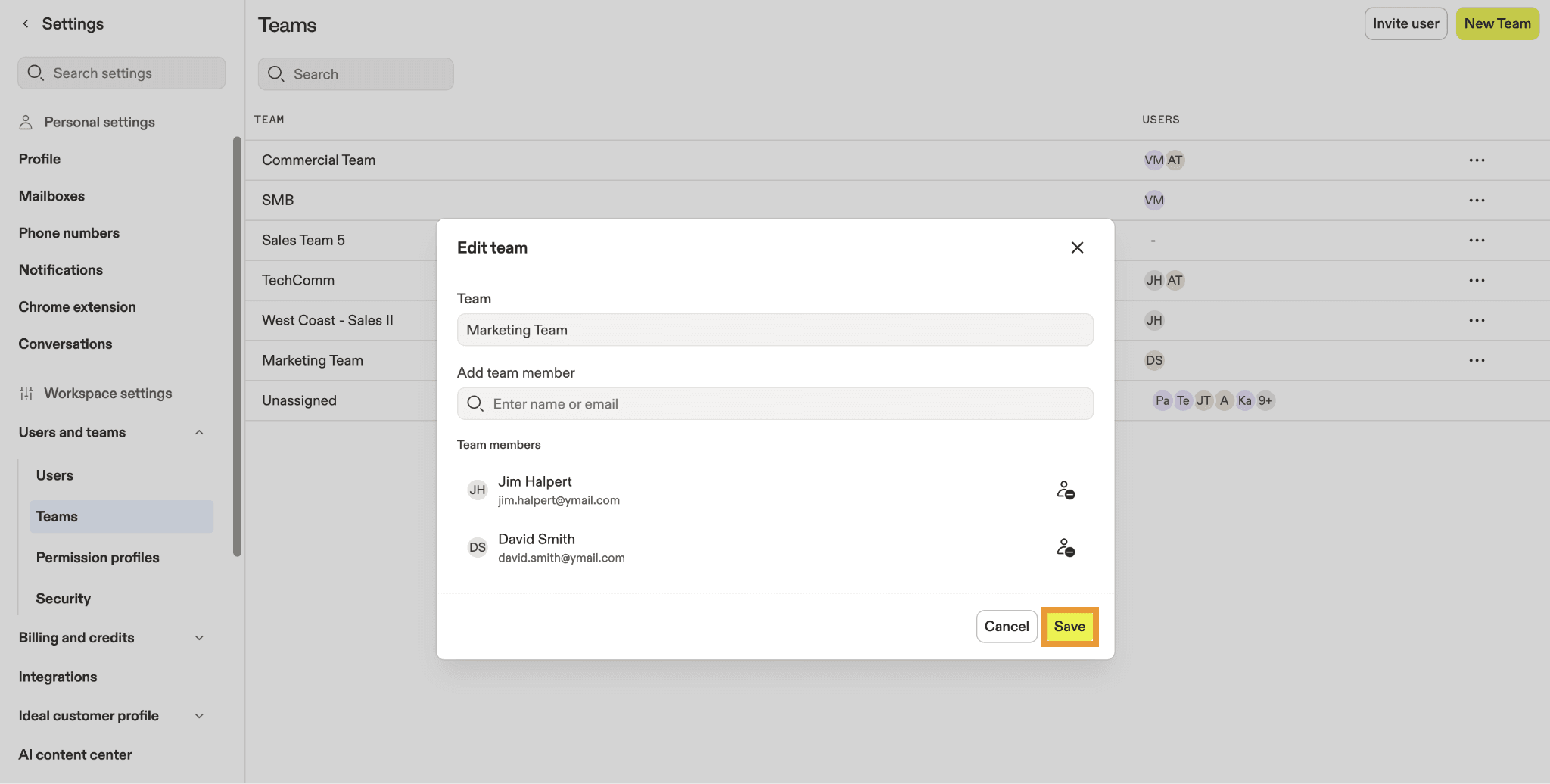Image resolution: width=1550 pixels, height=784 pixels.
Task: Open more options for Sales Team 5
Action: point(1477,241)
